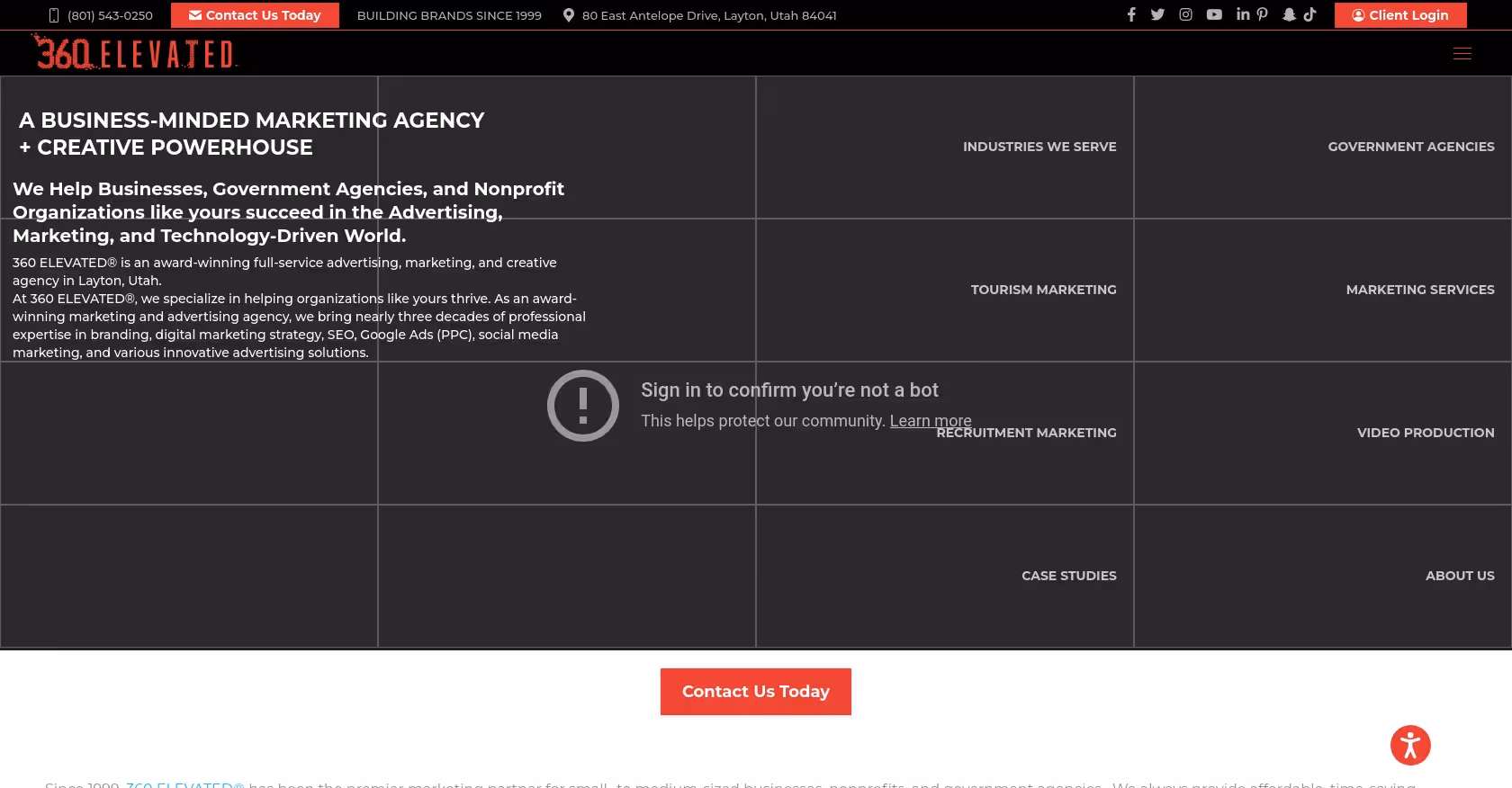Click the TikTok icon

(x=1309, y=14)
